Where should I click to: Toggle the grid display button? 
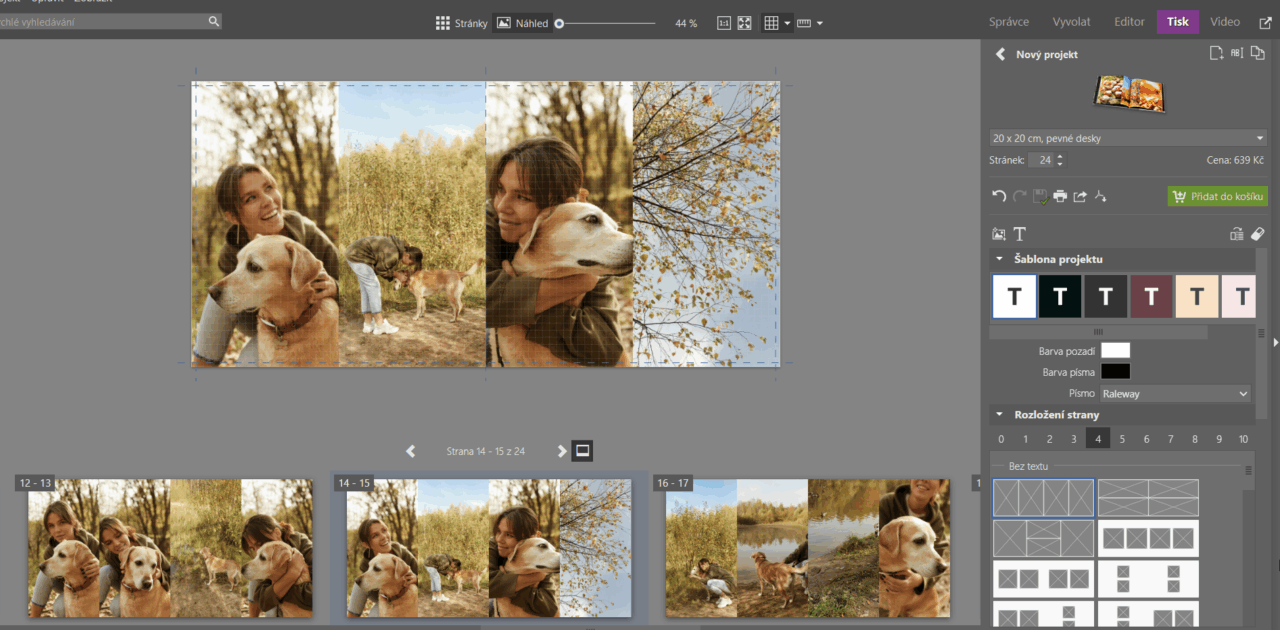[x=771, y=23]
